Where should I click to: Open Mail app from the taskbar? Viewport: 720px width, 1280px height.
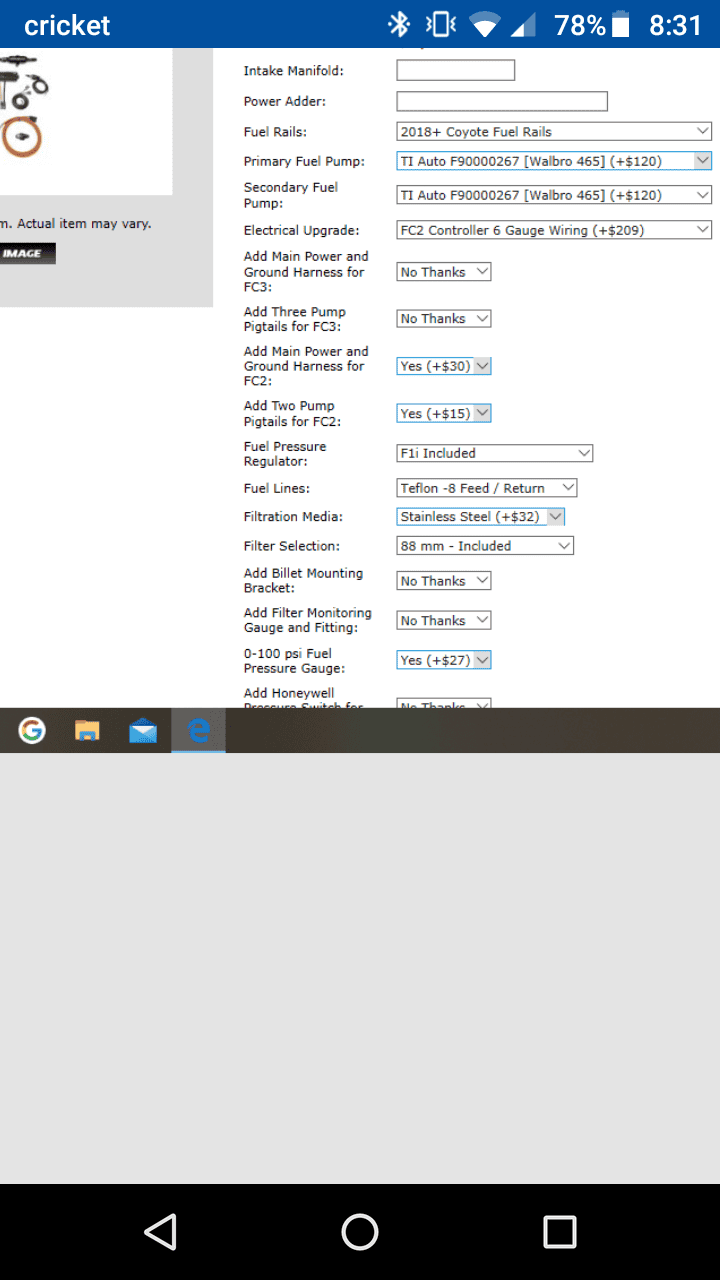pyautogui.click(x=143, y=731)
